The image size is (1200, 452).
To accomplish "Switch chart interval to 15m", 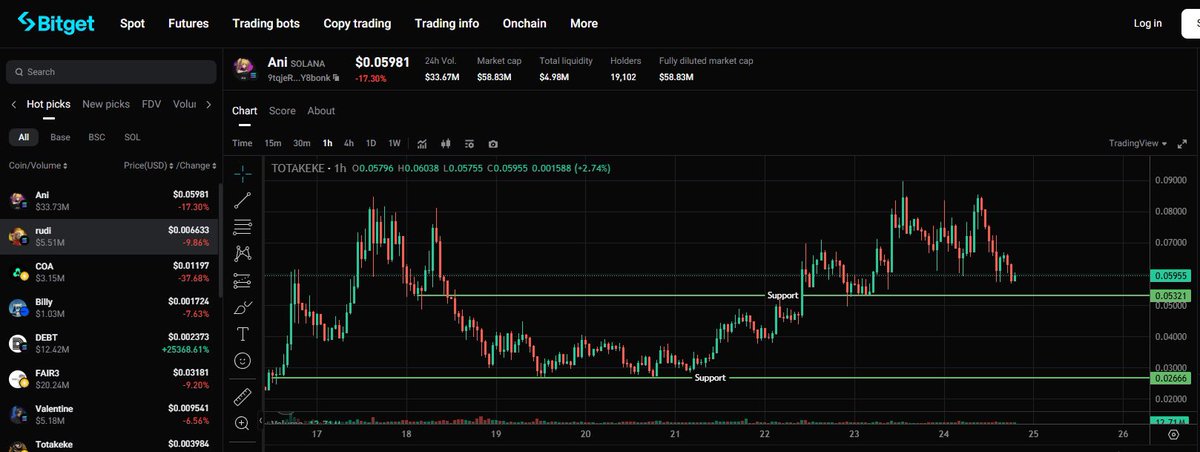I will coord(273,143).
